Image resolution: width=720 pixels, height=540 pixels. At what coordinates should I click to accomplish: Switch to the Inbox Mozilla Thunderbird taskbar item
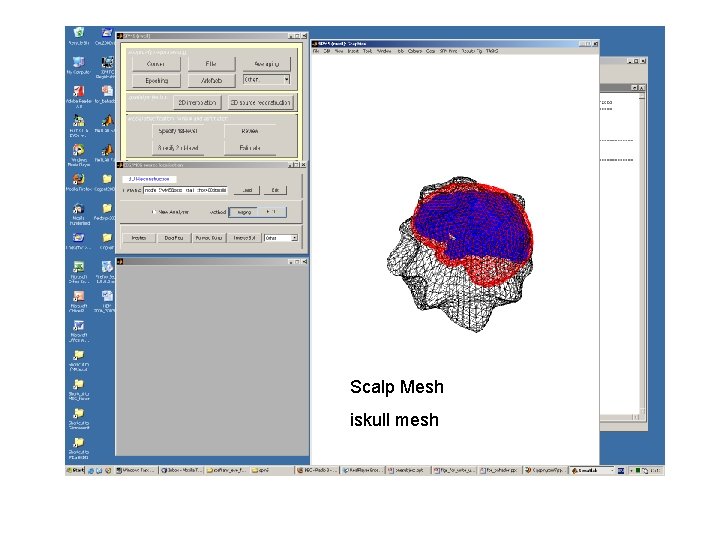[x=181, y=471]
